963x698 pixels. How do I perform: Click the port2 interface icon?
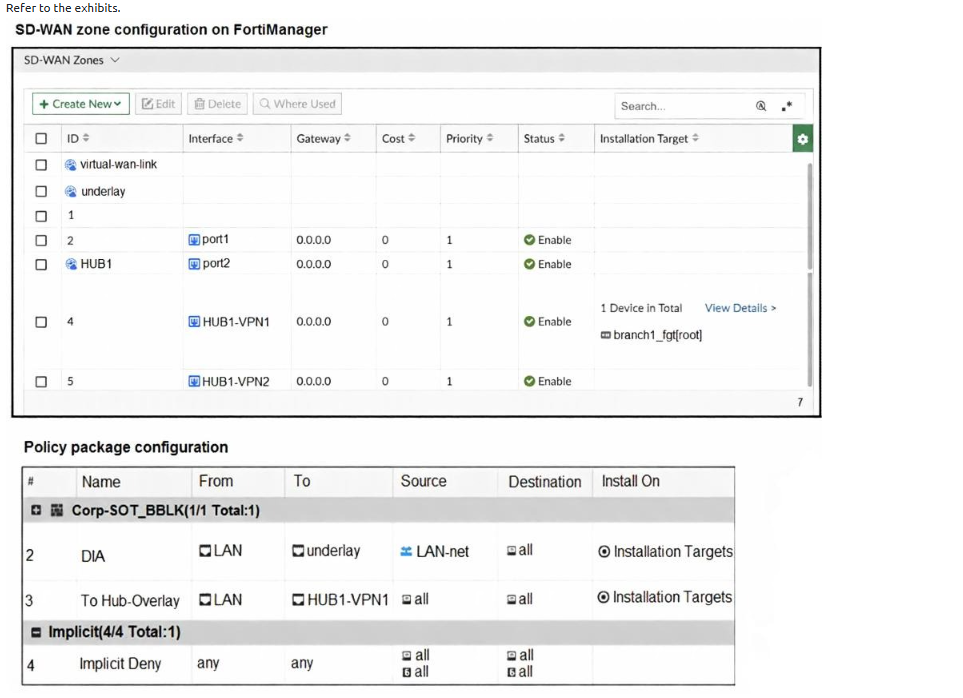pos(194,264)
